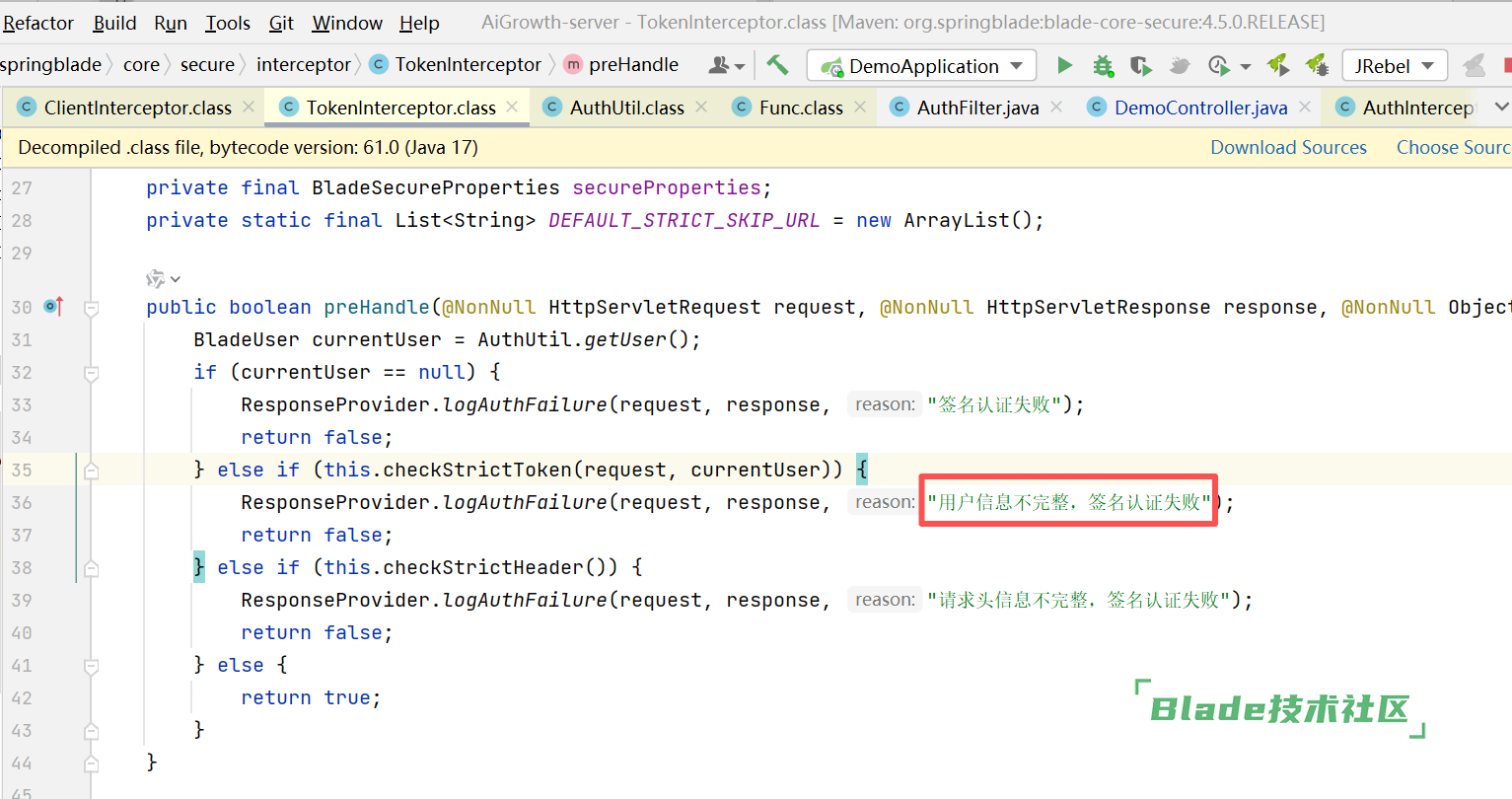
Task: Close the ClientInterceptor.class tab
Action: [249, 107]
